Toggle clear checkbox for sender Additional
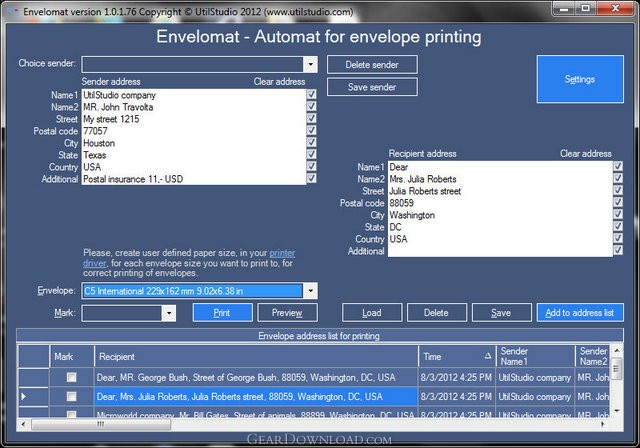 [311, 178]
